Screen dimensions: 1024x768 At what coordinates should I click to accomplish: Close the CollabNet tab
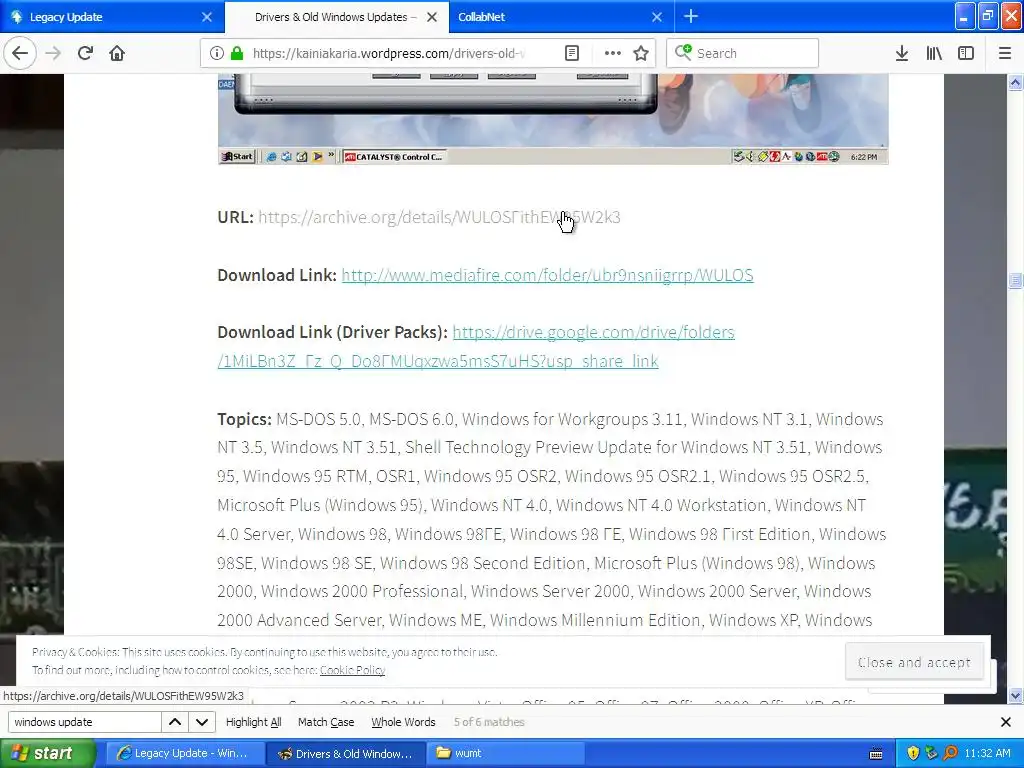[657, 17]
